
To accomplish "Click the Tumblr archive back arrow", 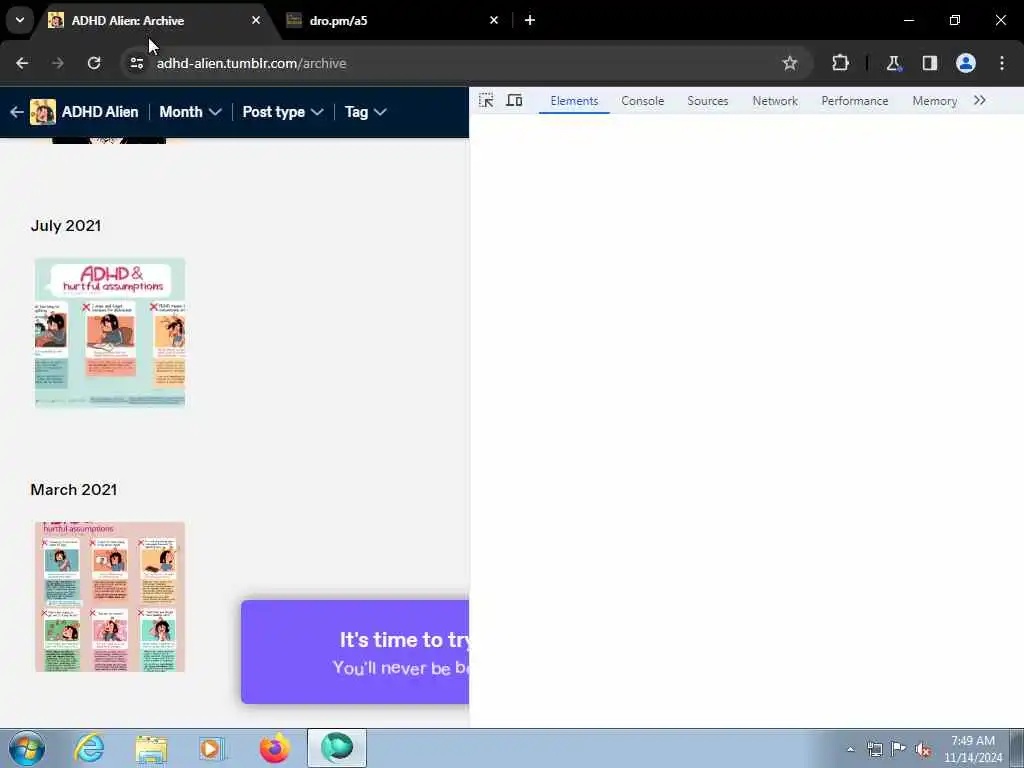I will pos(17,112).
